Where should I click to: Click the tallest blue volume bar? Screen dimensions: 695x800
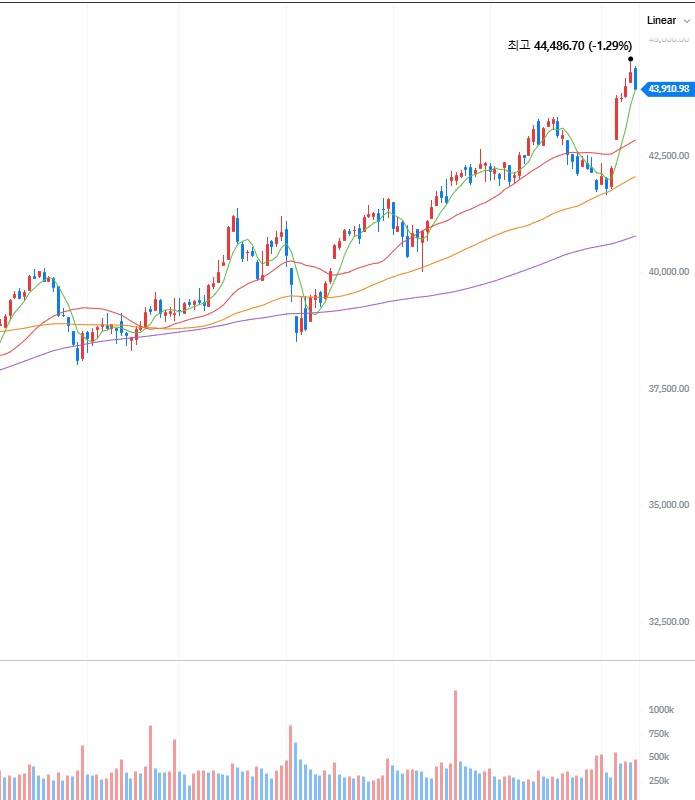pyautogui.click(x=295, y=768)
